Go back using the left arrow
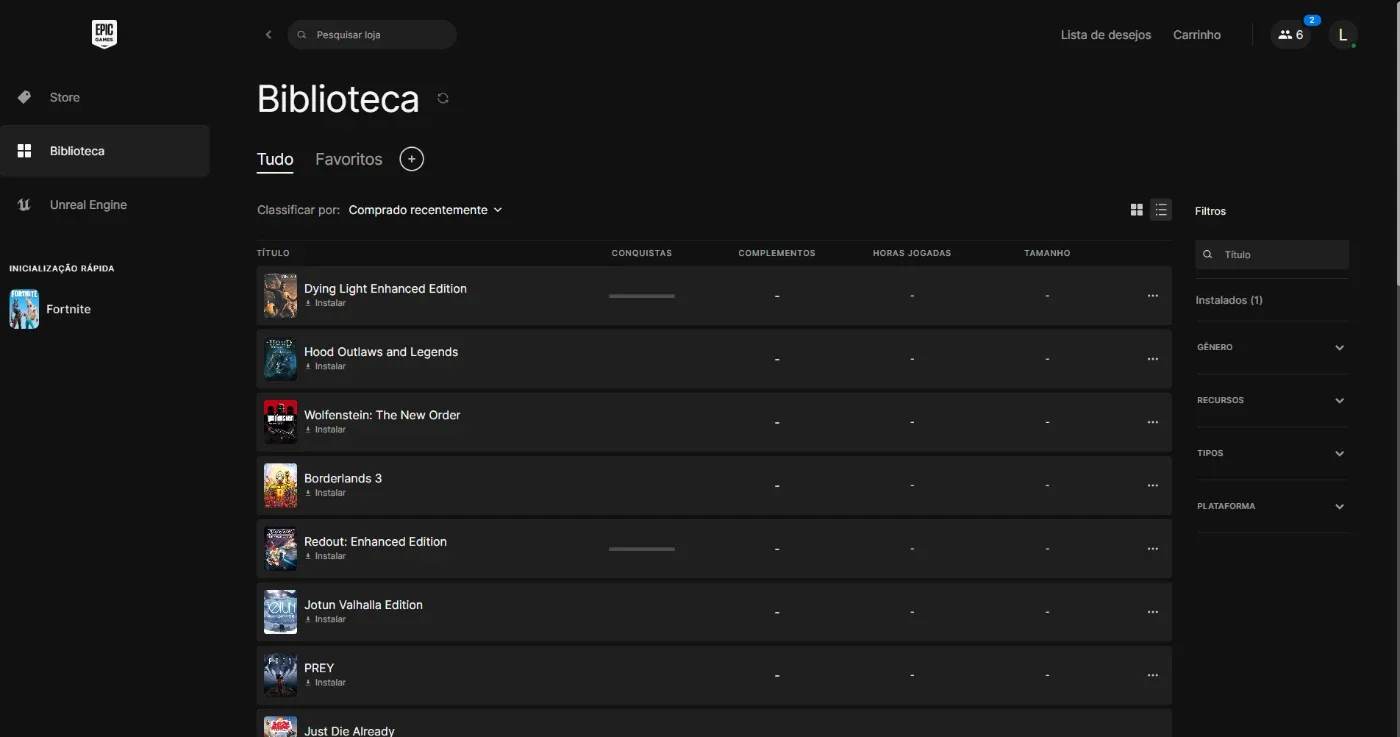The image size is (1400, 737). (268, 35)
